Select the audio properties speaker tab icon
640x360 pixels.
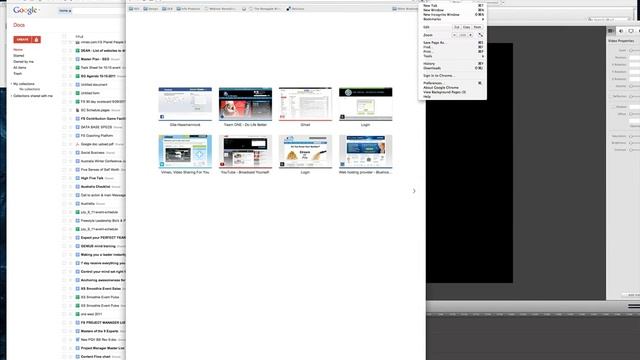pos(621,31)
